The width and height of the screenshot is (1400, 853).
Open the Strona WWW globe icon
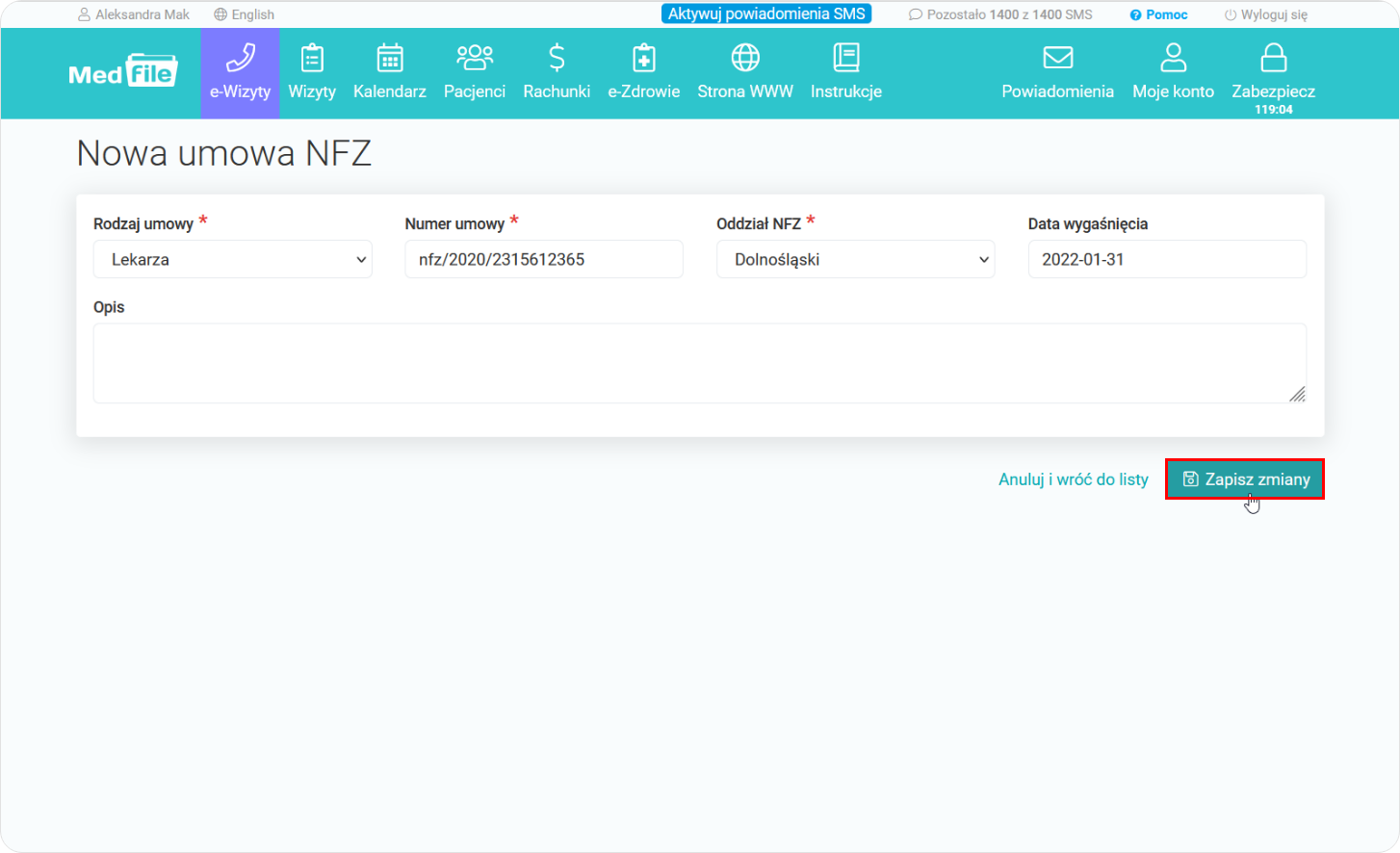click(x=745, y=58)
